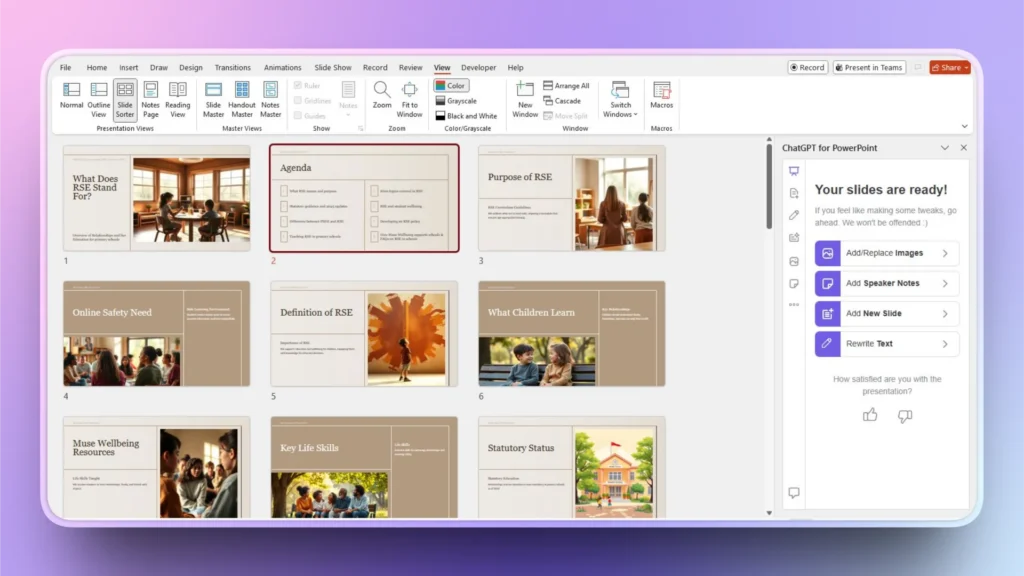Click the Present in Teams button

(x=869, y=67)
